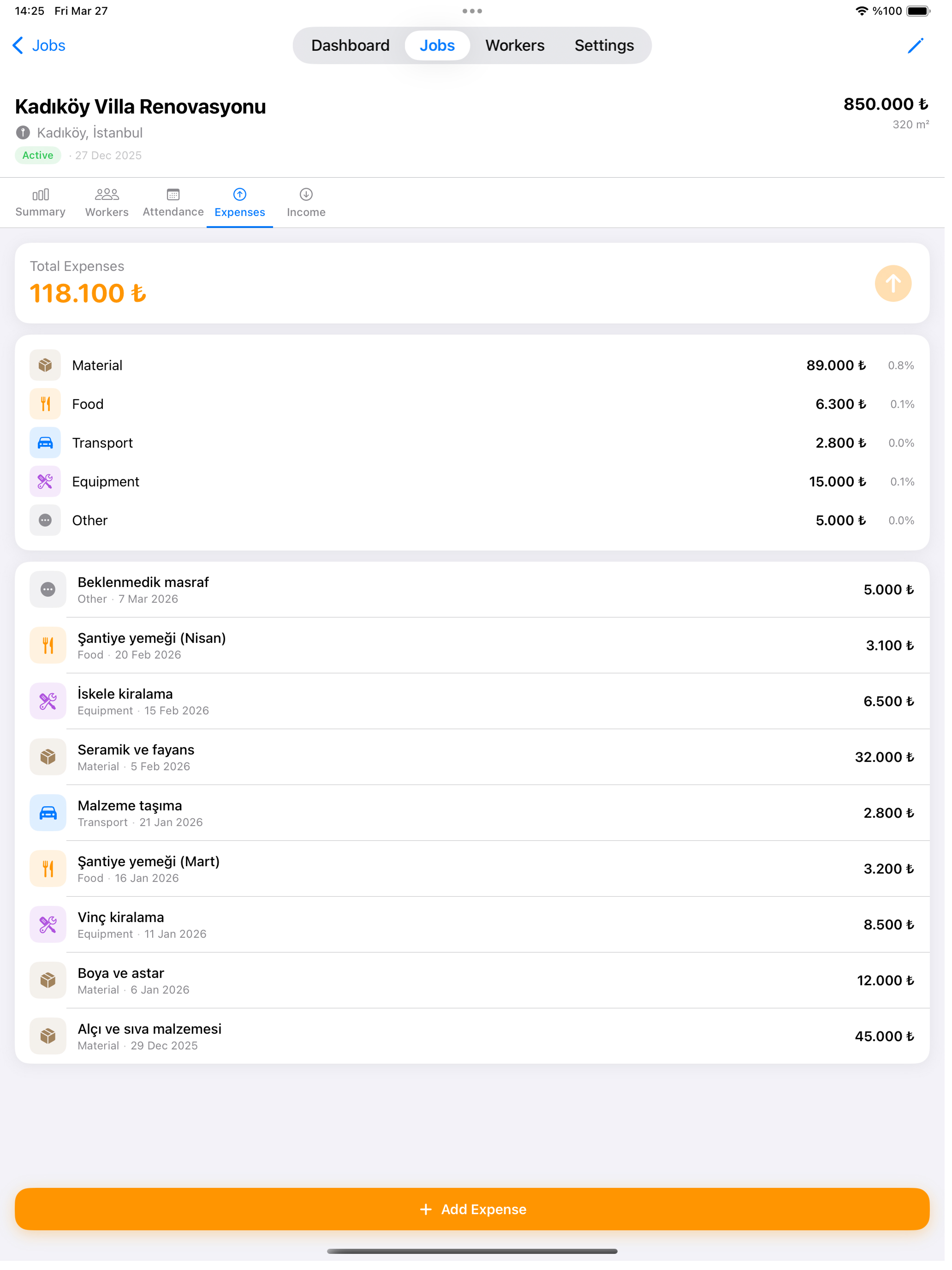Tap the tools icon beside İskele kiralama
952x1270 pixels.
click(48, 701)
